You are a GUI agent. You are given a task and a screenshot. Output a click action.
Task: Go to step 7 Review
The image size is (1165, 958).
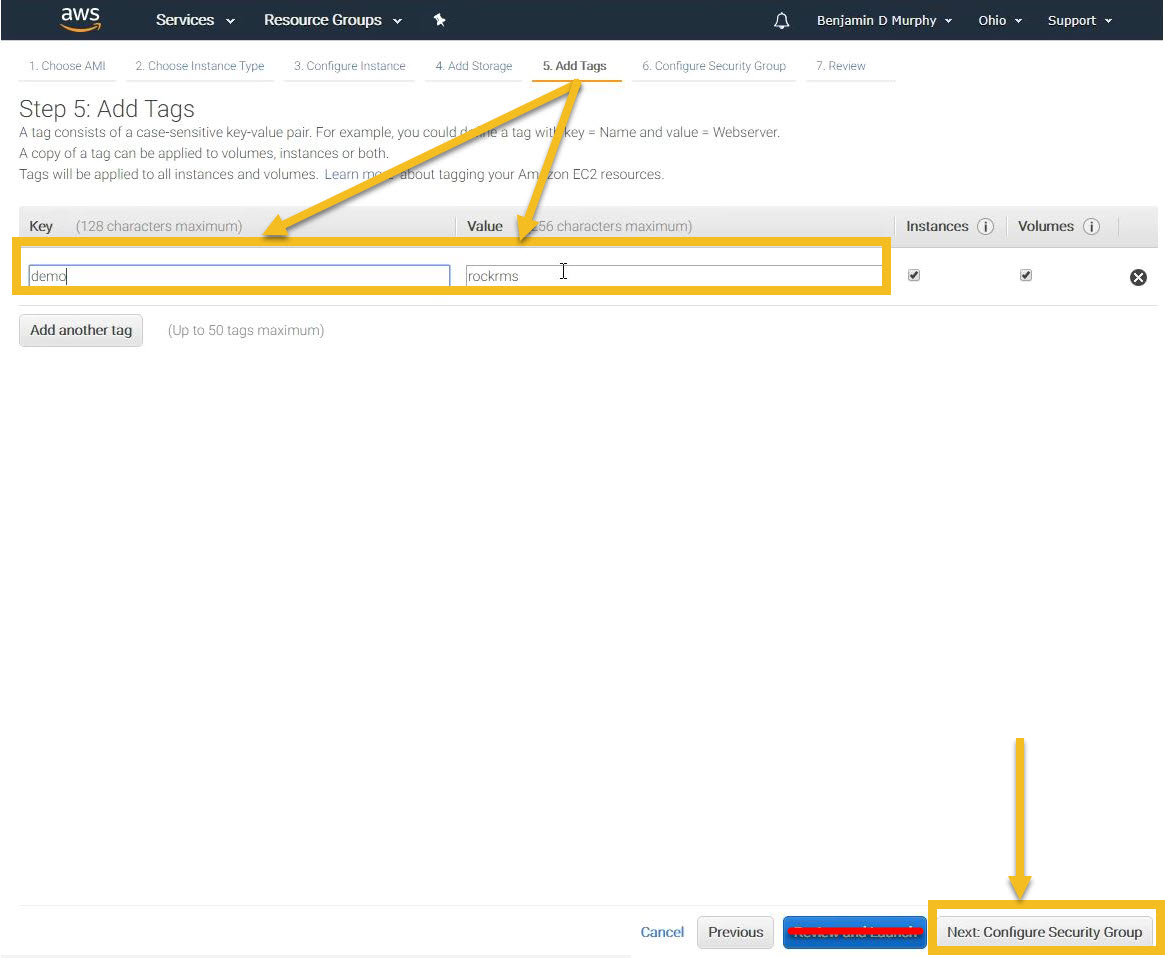(x=840, y=65)
